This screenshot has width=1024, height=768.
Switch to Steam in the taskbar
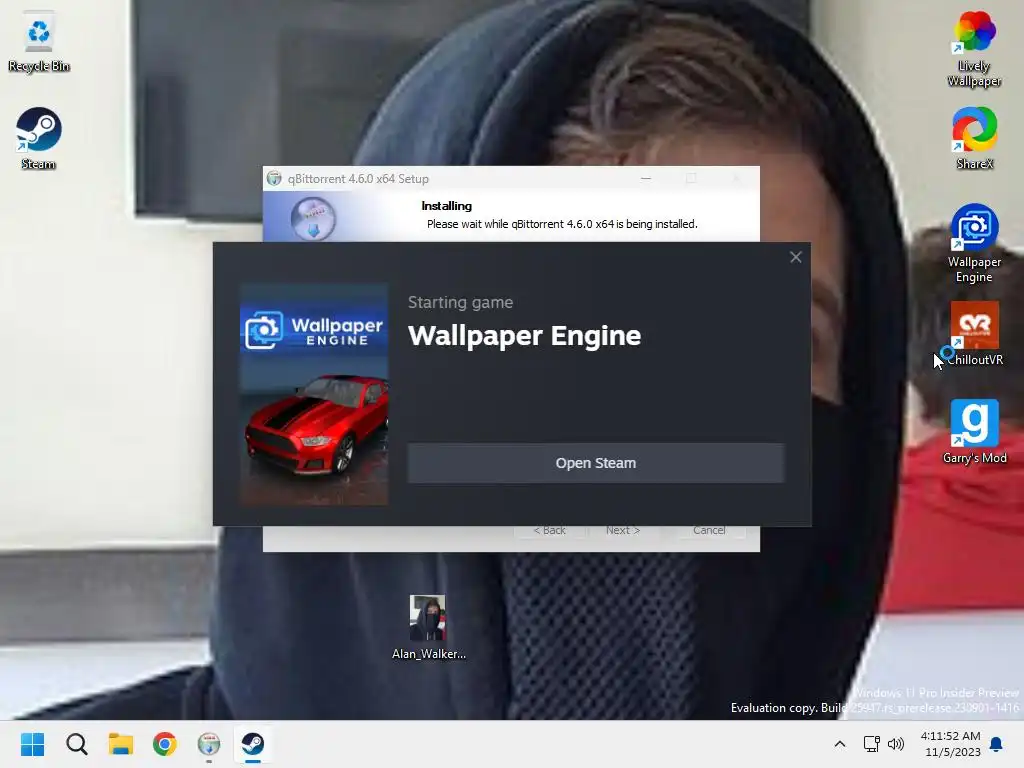(253, 744)
